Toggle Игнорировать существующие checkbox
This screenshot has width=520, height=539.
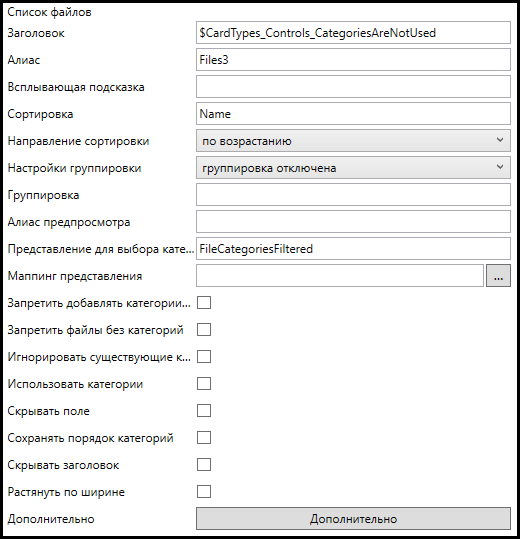click(x=204, y=357)
